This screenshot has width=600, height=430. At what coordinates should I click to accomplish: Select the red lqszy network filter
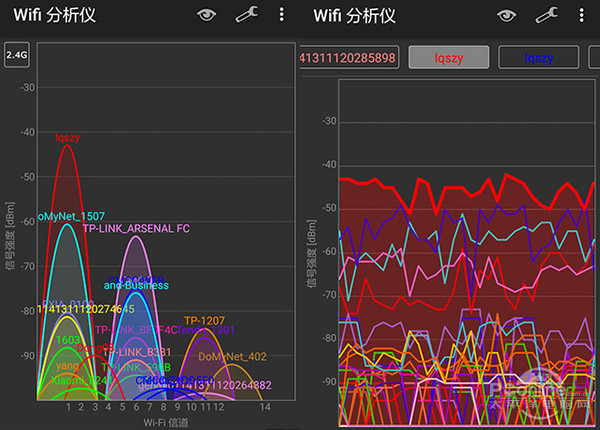[x=449, y=58]
